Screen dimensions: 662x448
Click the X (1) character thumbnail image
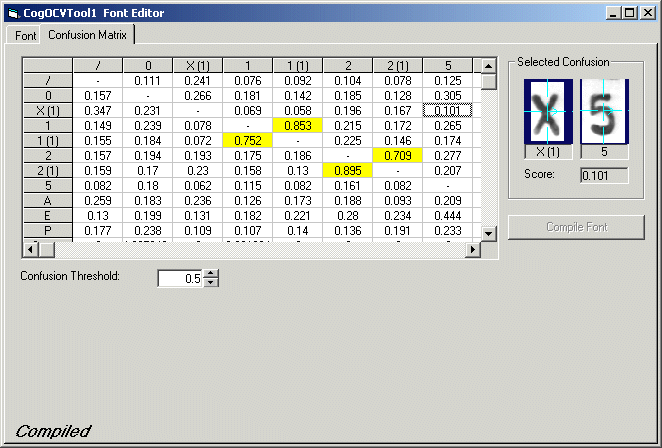coord(548,111)
